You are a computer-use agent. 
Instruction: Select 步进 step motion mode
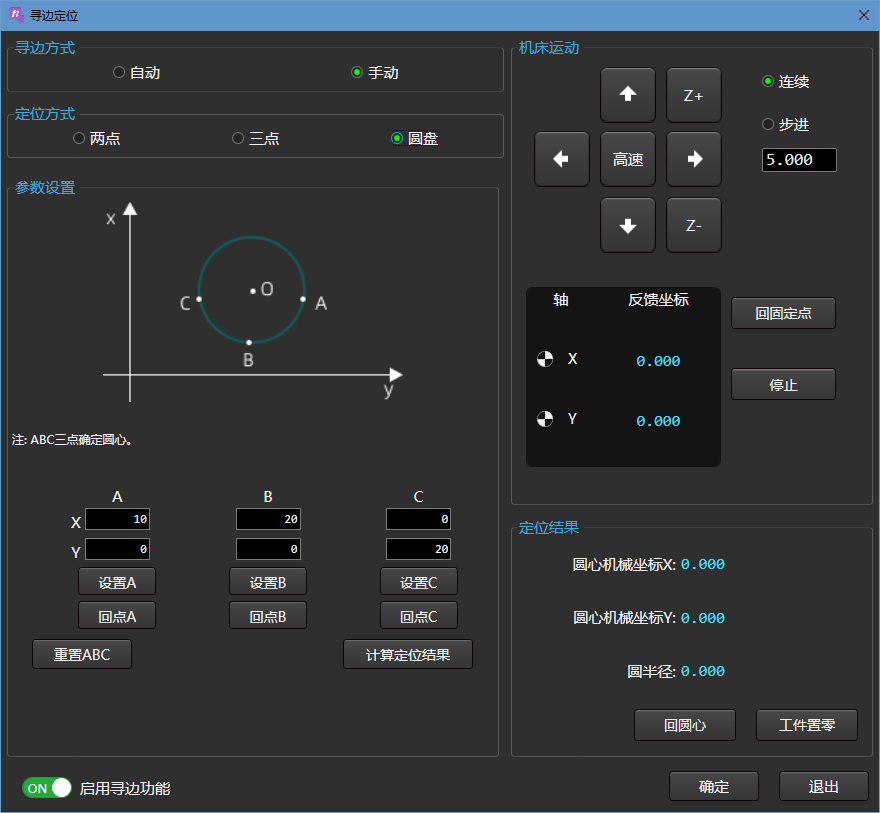(x=786, y=124)
